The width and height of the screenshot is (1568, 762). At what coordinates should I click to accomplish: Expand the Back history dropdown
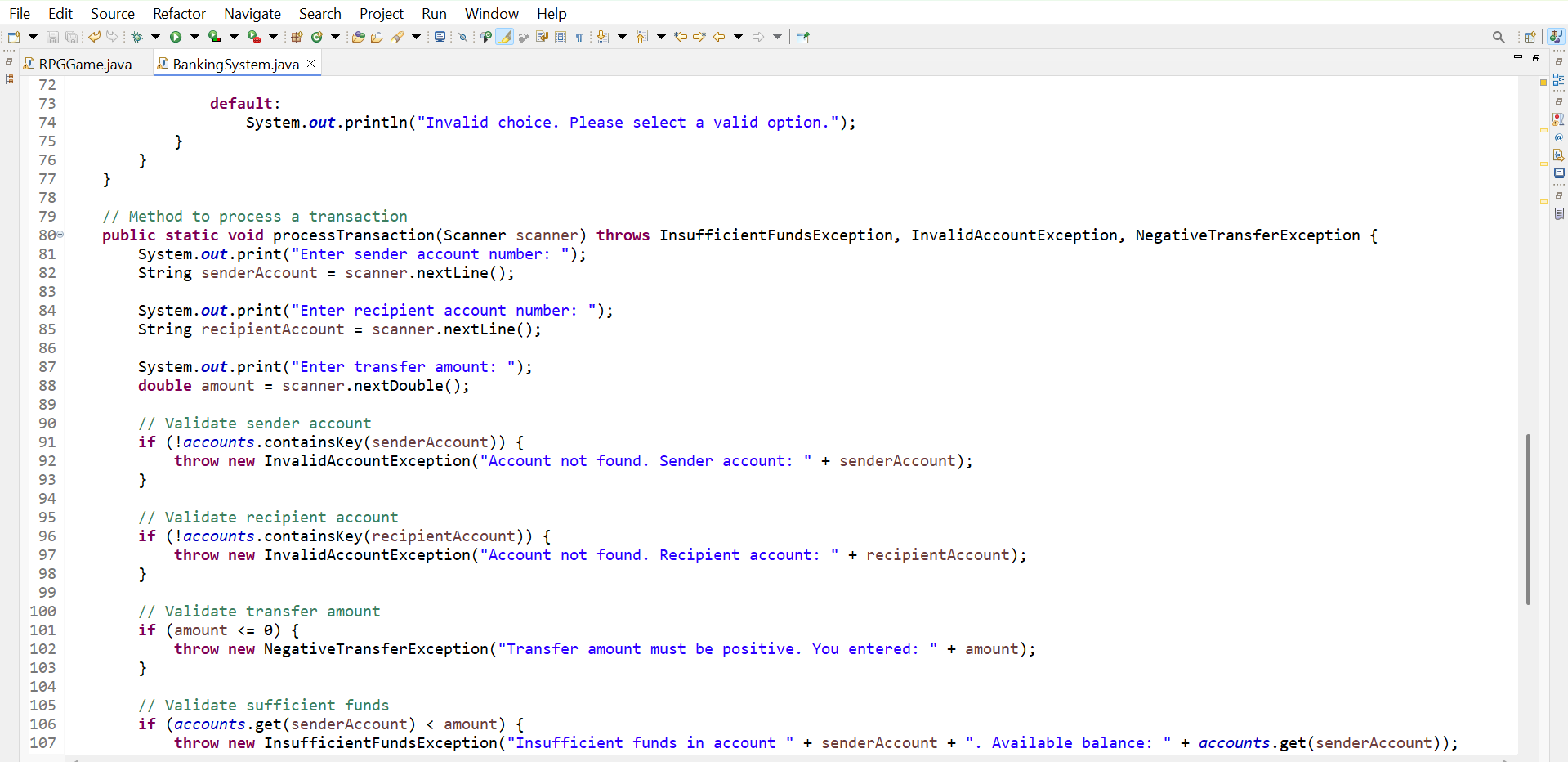pos(738,37)
